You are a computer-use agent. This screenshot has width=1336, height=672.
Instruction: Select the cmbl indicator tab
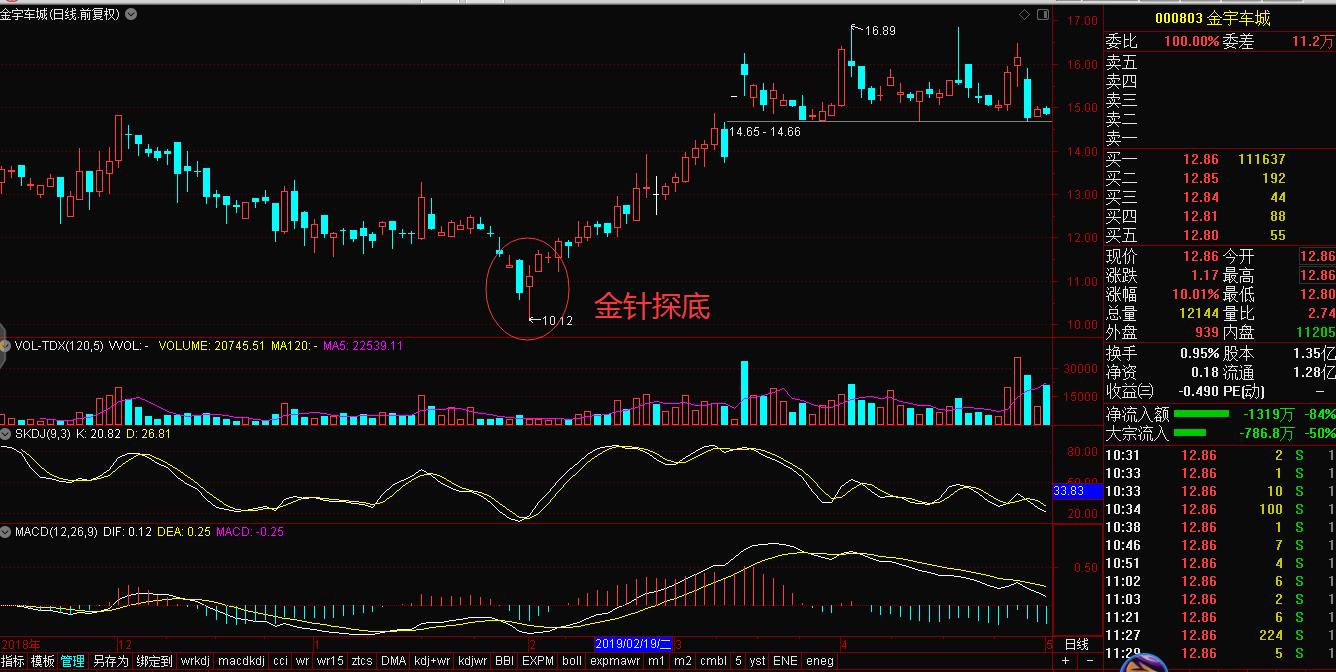pos(713,661)
